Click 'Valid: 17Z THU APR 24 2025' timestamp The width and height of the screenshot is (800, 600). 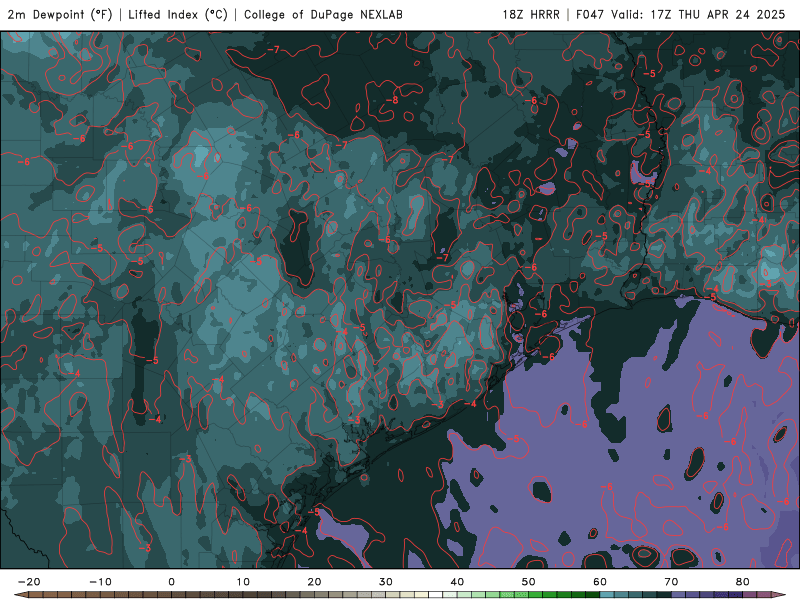[x=698, y=15]
